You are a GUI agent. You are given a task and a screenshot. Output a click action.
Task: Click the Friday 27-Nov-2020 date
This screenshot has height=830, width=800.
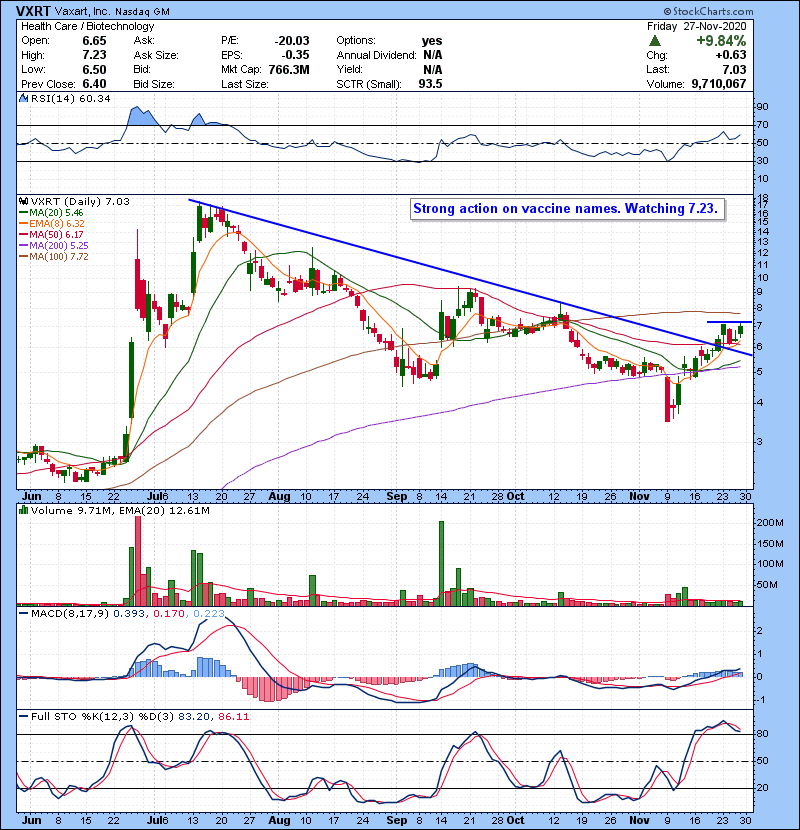coord(696,26)
